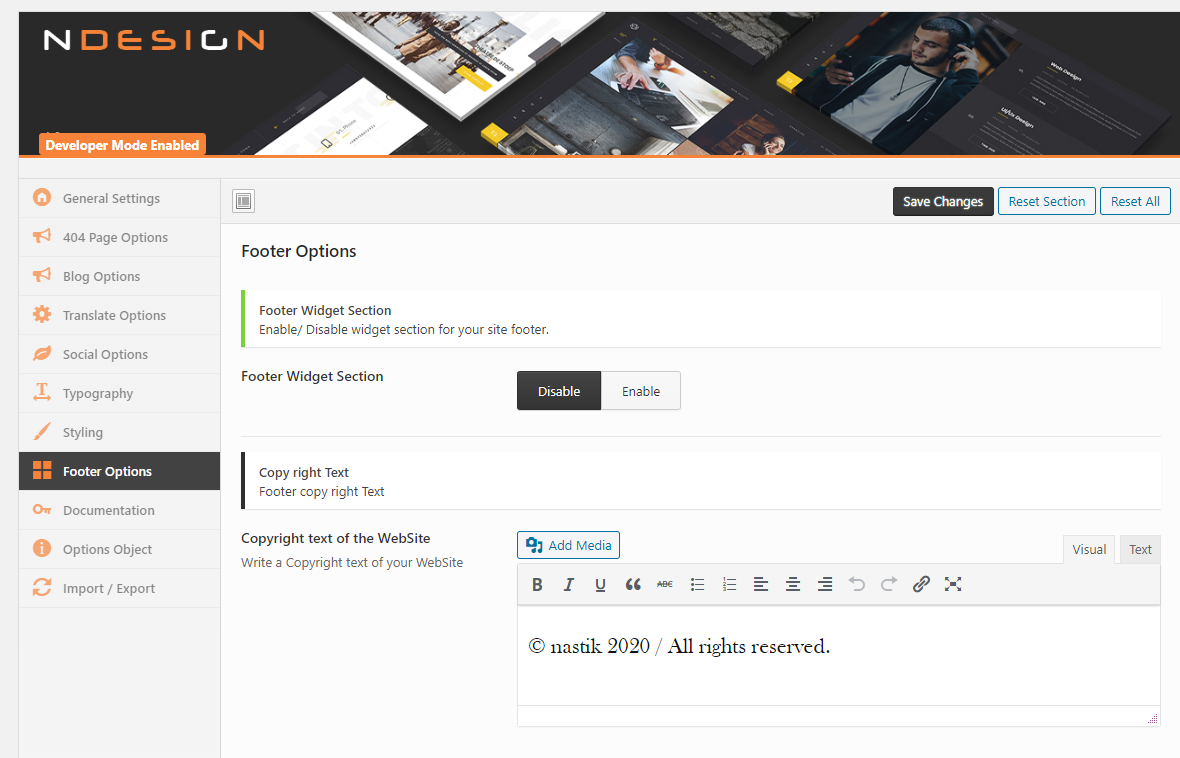Image resolution: width=1180 pixels, height=758 pixels.
Task: Click the Underline icon in editor
Action: pos(600,585)
